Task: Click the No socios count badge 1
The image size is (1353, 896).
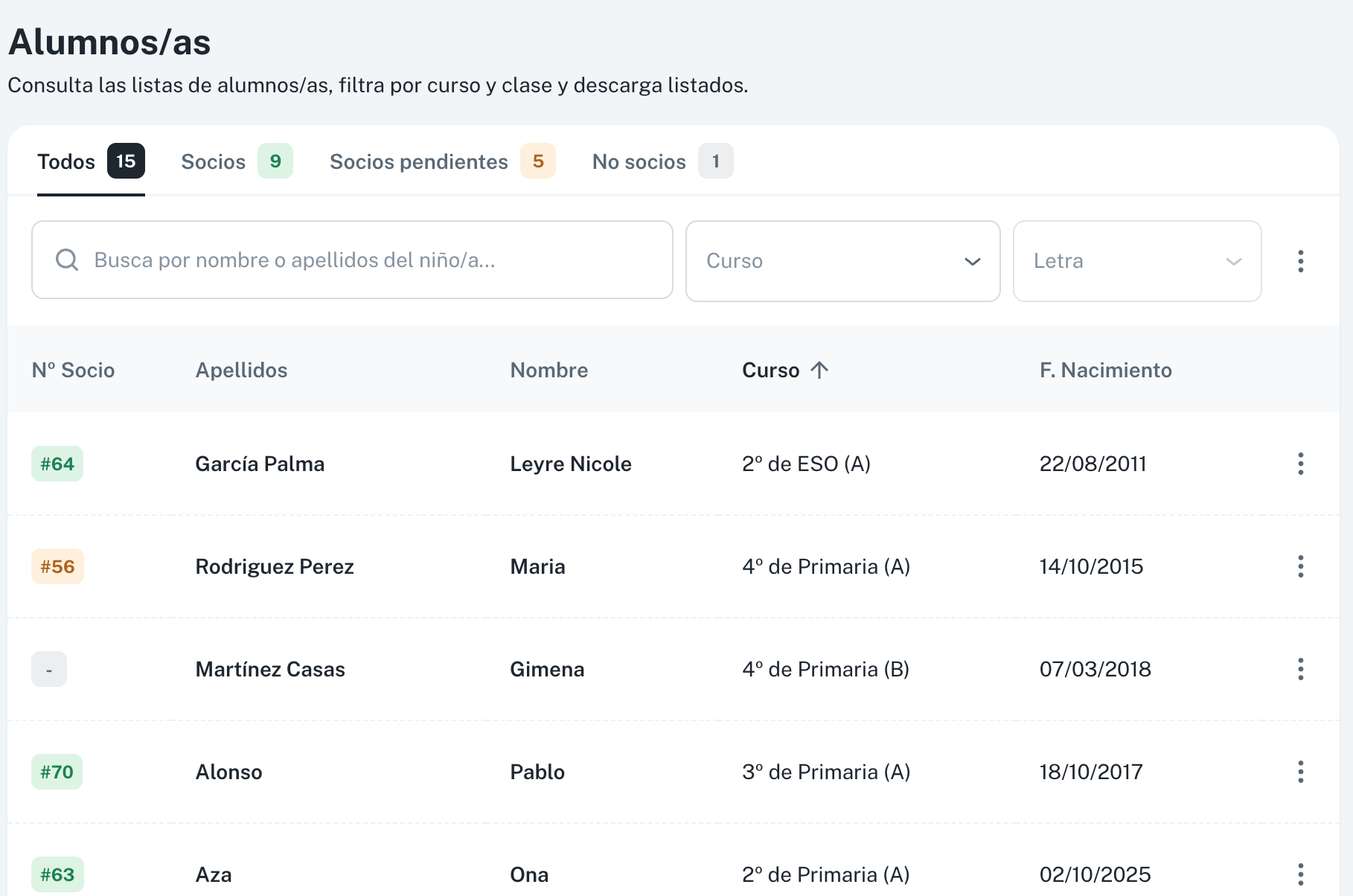Action: [x=716, y=161]
